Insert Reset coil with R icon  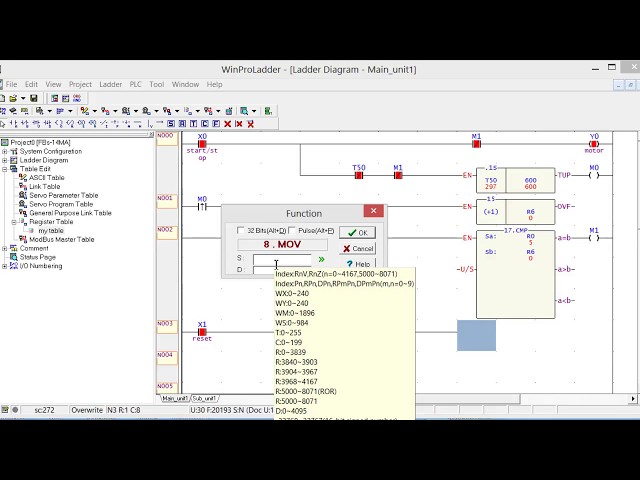pos(182,124)
